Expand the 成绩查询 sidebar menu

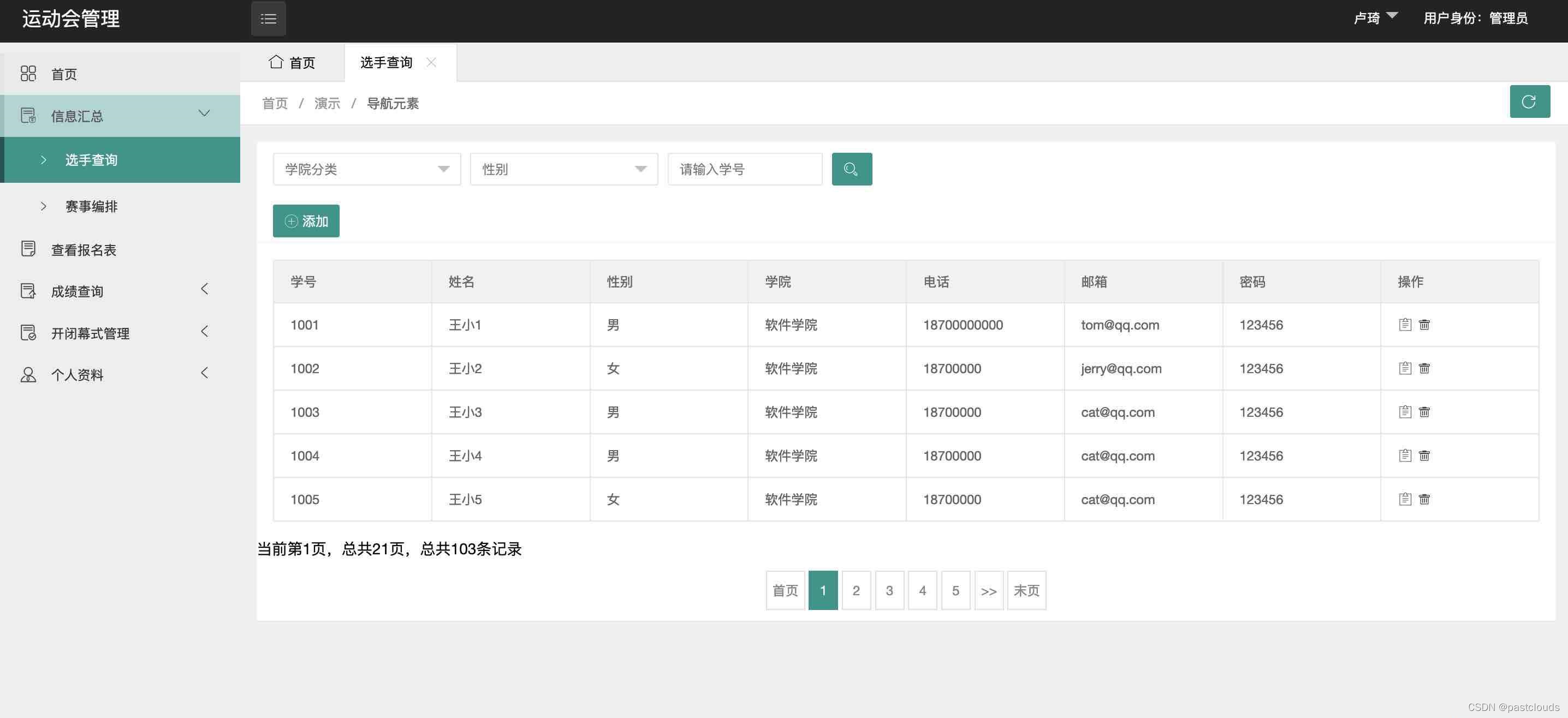116,291
